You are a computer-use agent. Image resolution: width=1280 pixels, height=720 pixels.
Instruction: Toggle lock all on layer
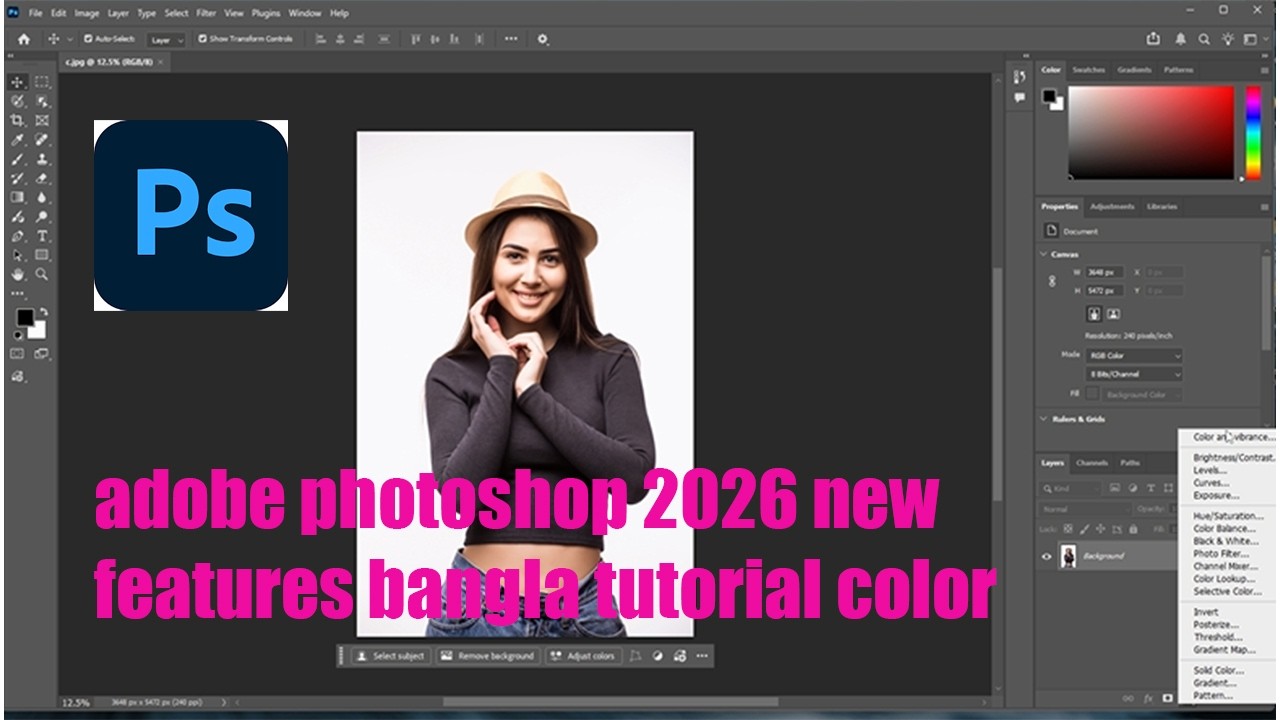point(1133,529)
